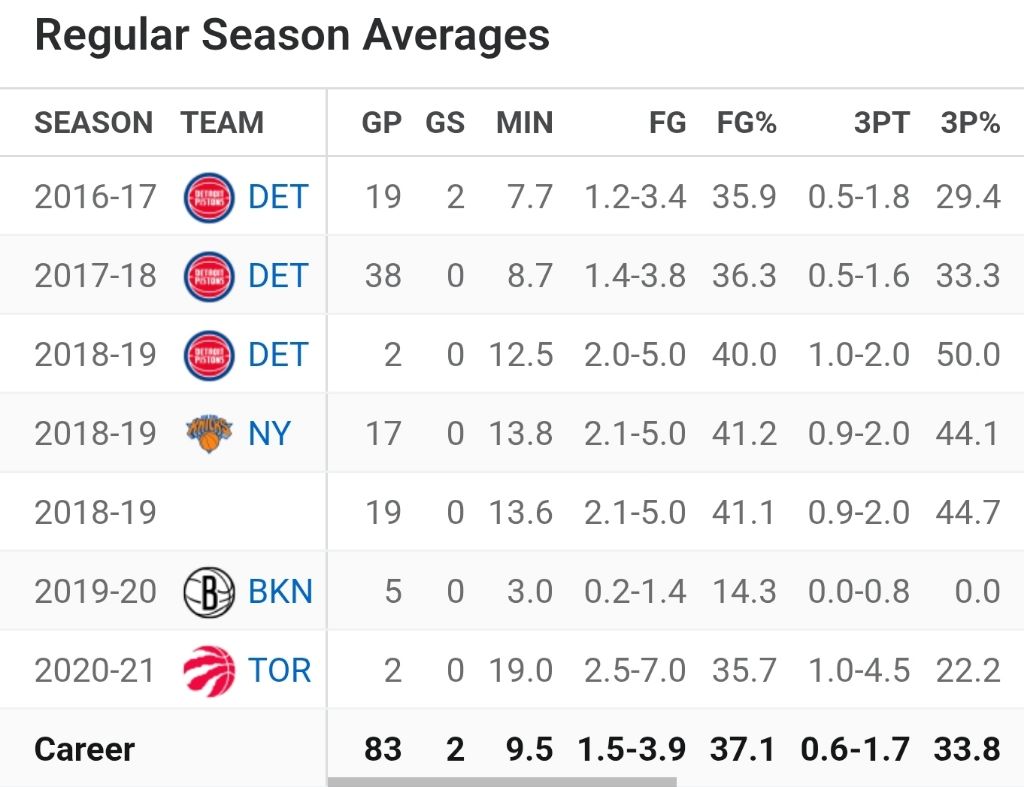The width and height of the screenshot is (1024, 787).
Task: Open the NY team link
Action: coord(270,433)
